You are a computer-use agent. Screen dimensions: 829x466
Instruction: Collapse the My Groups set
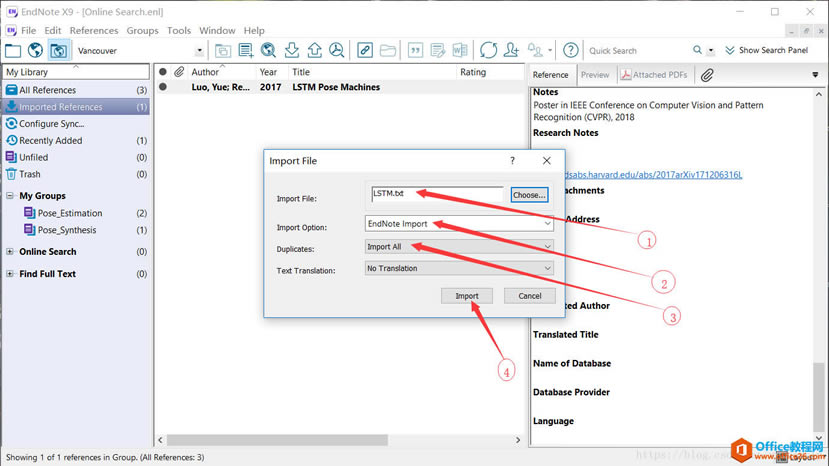click(x=10, y=196)
